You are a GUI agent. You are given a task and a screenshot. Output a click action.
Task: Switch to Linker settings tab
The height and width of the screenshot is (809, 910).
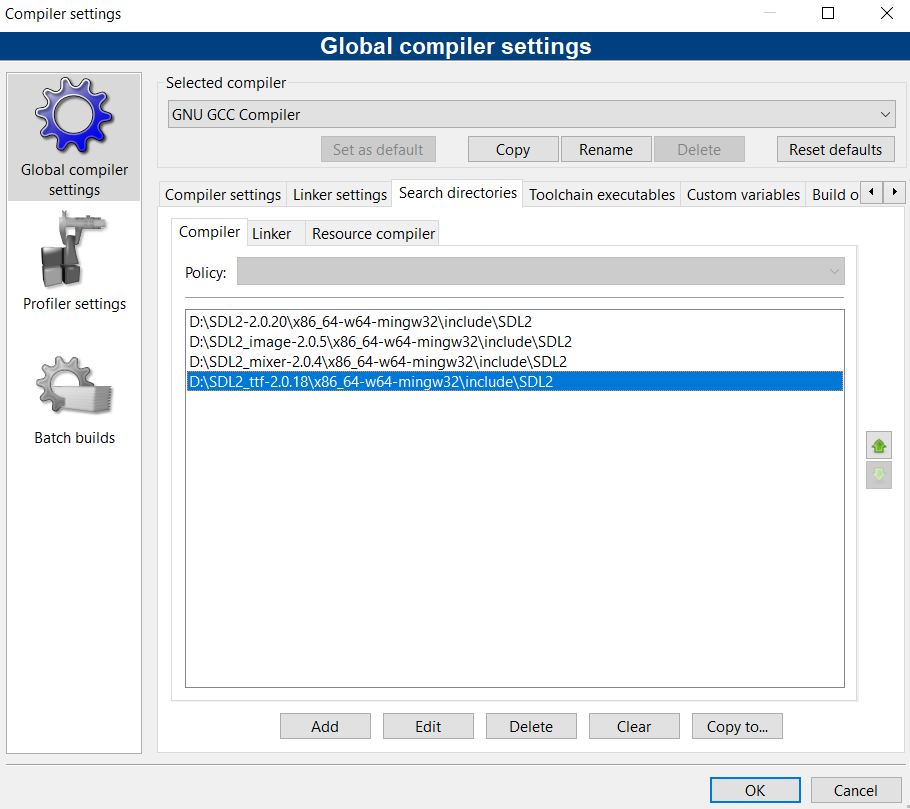340,194
